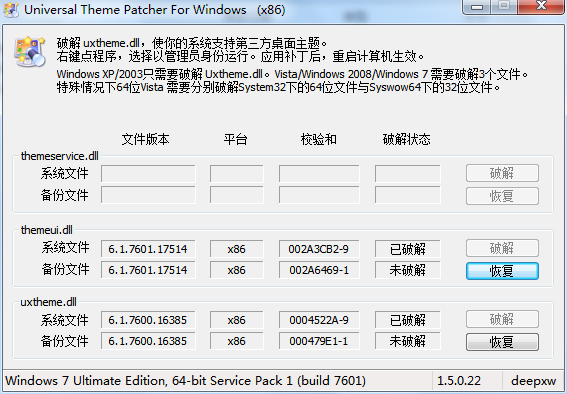This screenshot has height=394, width=567.
Task: Minimize the Universal Theme Patcher window
Action: (477, 7)
